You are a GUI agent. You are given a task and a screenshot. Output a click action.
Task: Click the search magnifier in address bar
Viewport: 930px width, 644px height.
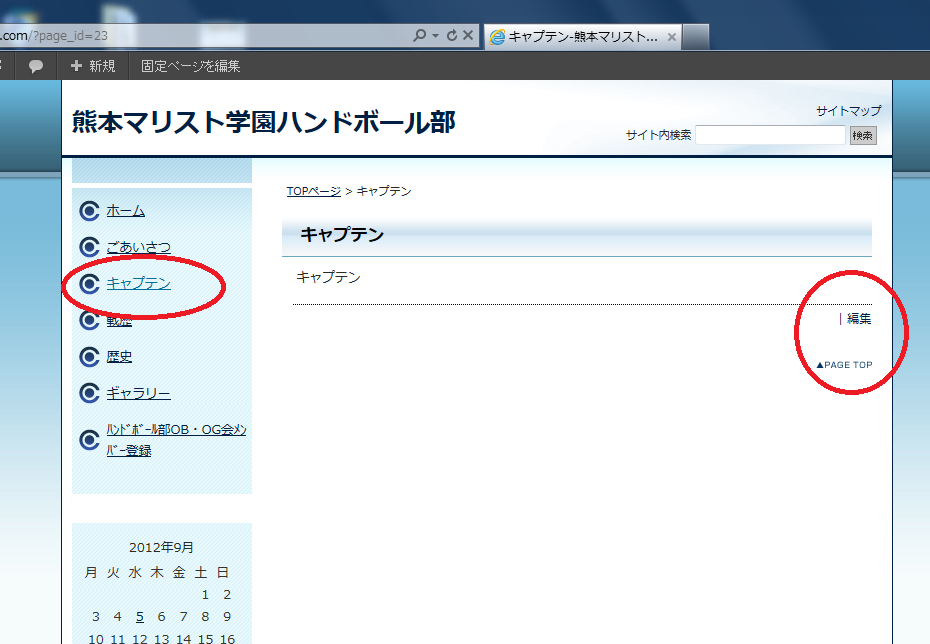[419, 36]
